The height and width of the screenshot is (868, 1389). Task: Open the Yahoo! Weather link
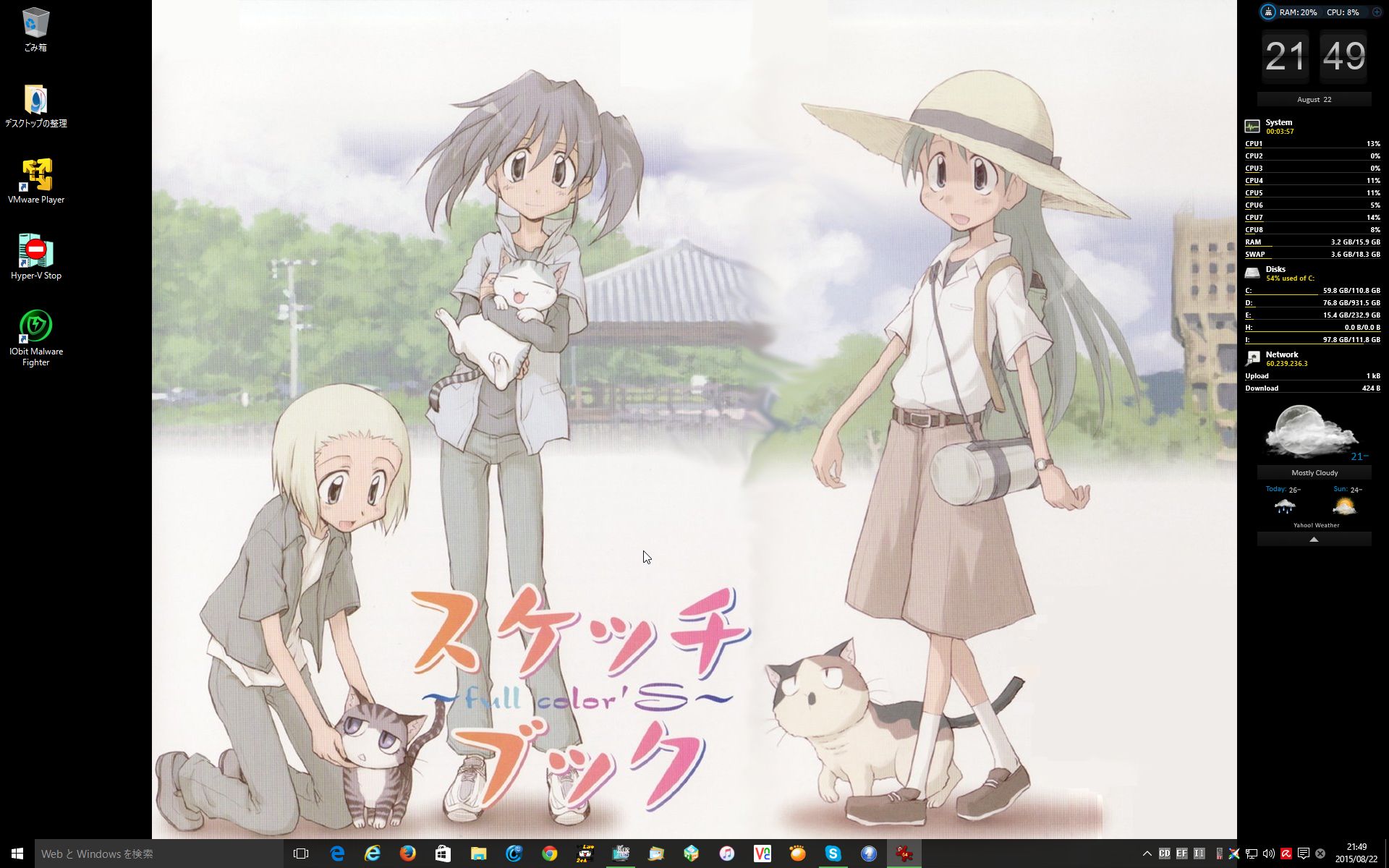tap(1316, 525)
